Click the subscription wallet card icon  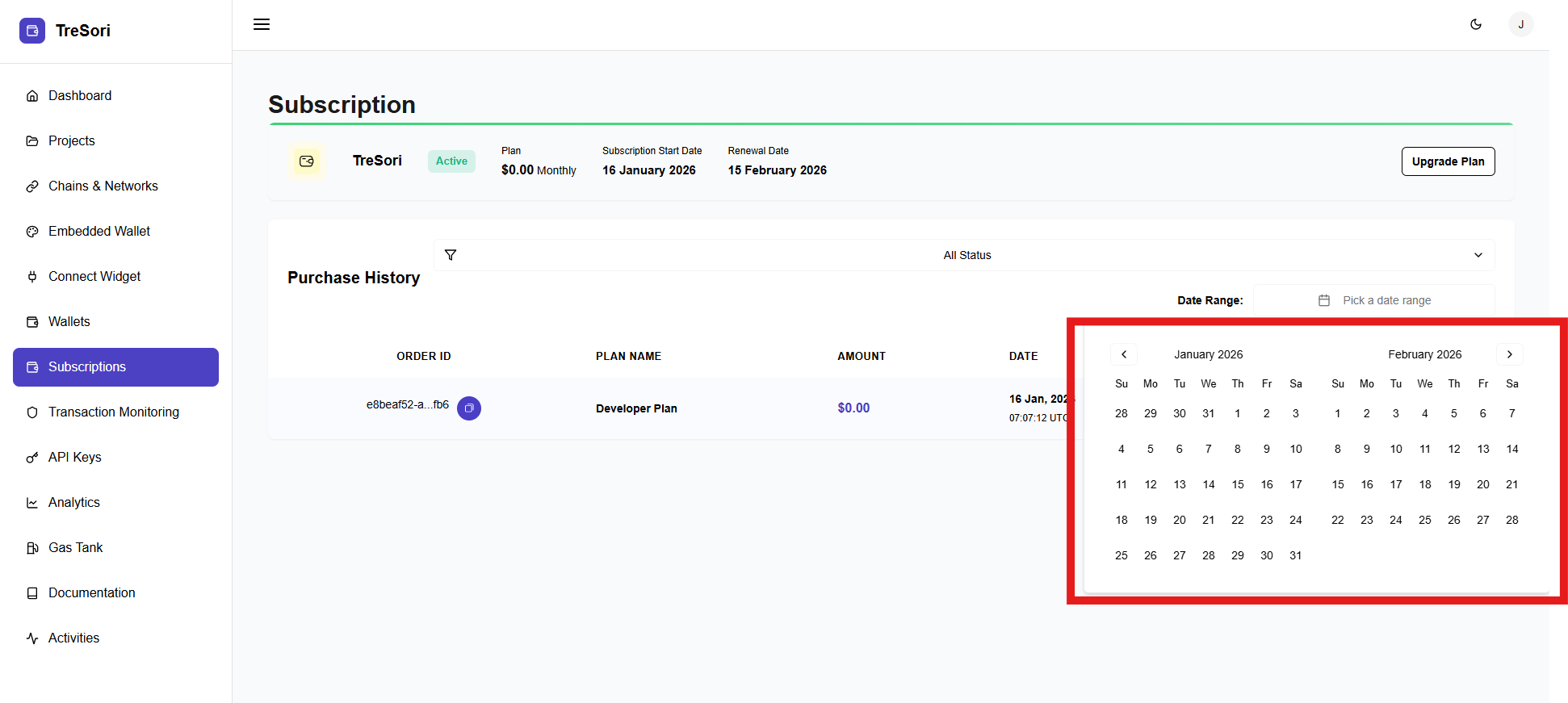(x=307, y=161)
